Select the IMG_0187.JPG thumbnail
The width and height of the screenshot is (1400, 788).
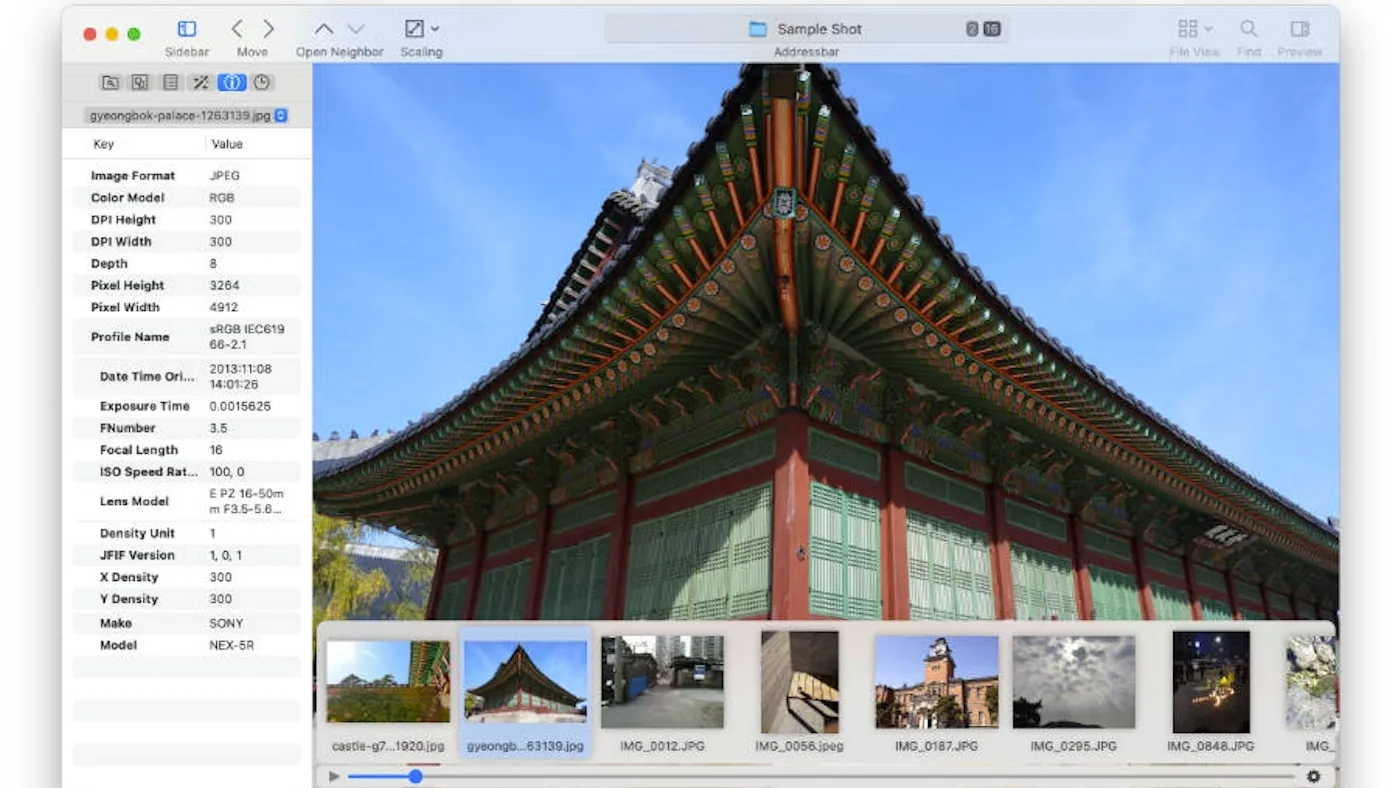click(936, 680)
